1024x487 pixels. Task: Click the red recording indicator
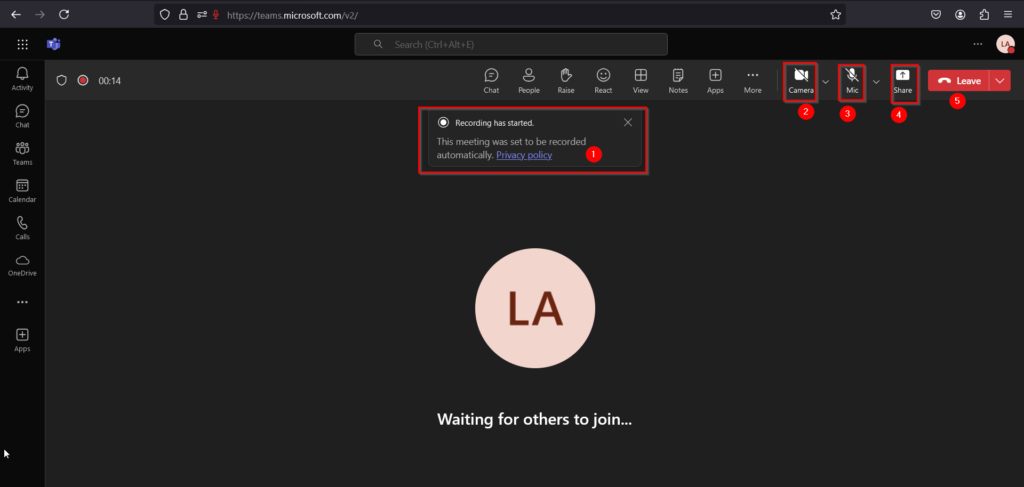(x=83, y=81)
